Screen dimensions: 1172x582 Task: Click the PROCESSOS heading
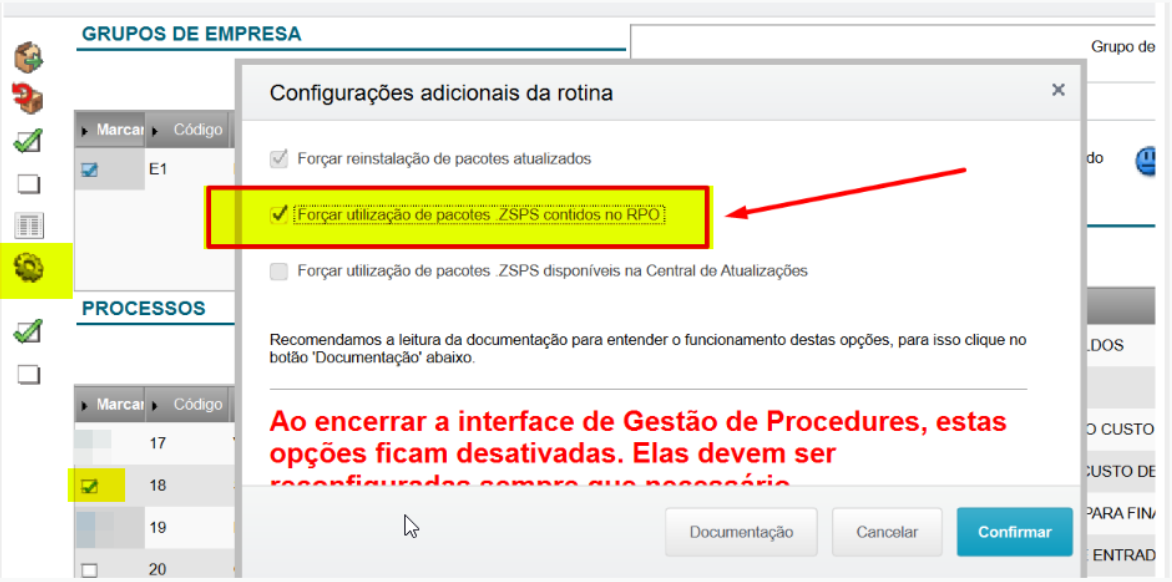[x=144, y=309]
